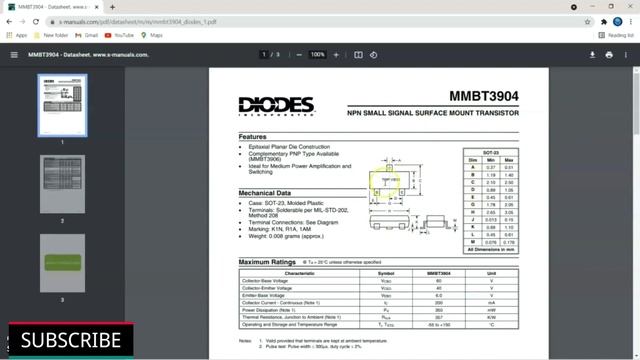Screen dimensions: 640x360
Task: Click the Maximum Ratings heading
Action: tap(267, 262)
